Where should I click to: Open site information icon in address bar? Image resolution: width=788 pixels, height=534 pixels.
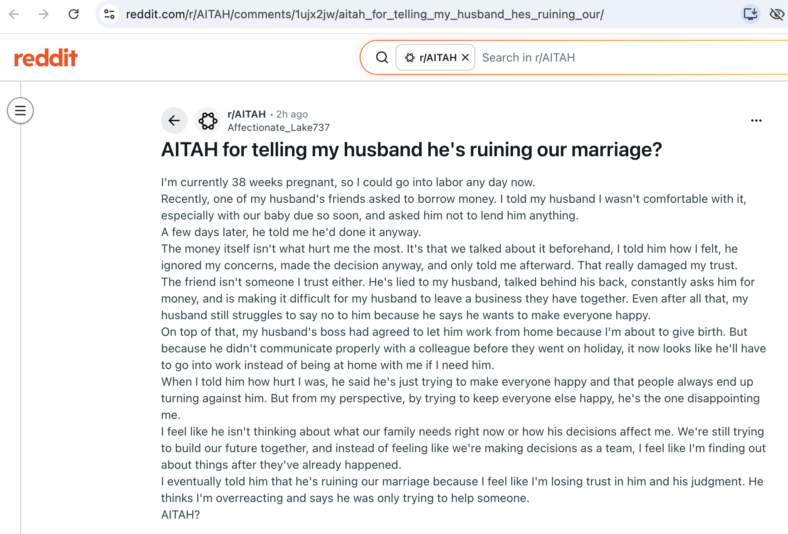pyautogui.click(x=110, y=14)
